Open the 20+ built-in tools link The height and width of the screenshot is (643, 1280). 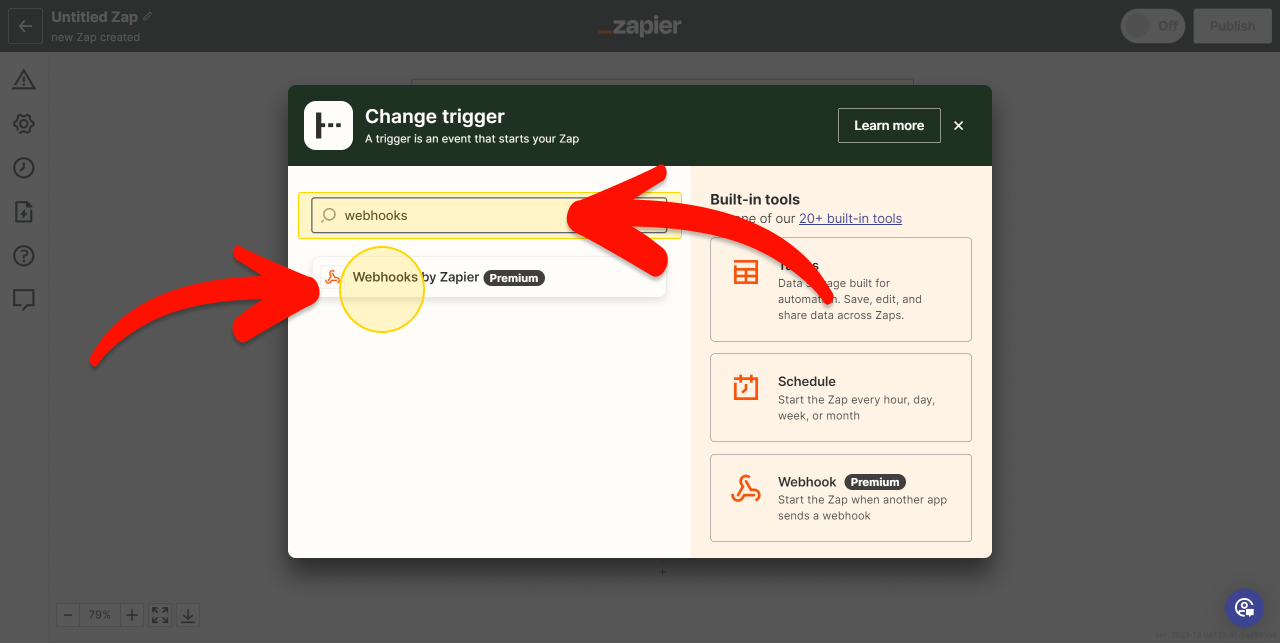tap(850, 218)
